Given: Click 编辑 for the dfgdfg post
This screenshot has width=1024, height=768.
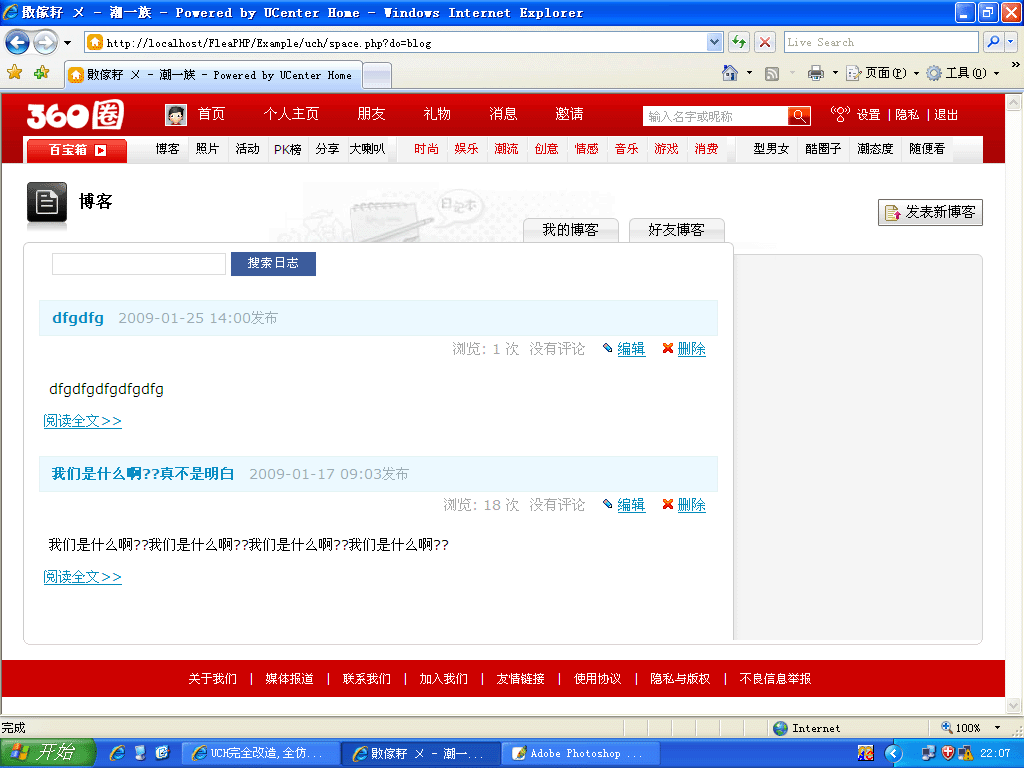Looking at the screenshot, I should tap(631, 349).
